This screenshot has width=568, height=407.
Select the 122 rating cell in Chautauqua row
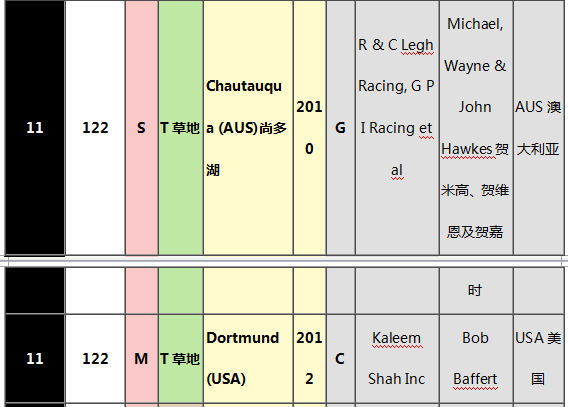(95, 127)
